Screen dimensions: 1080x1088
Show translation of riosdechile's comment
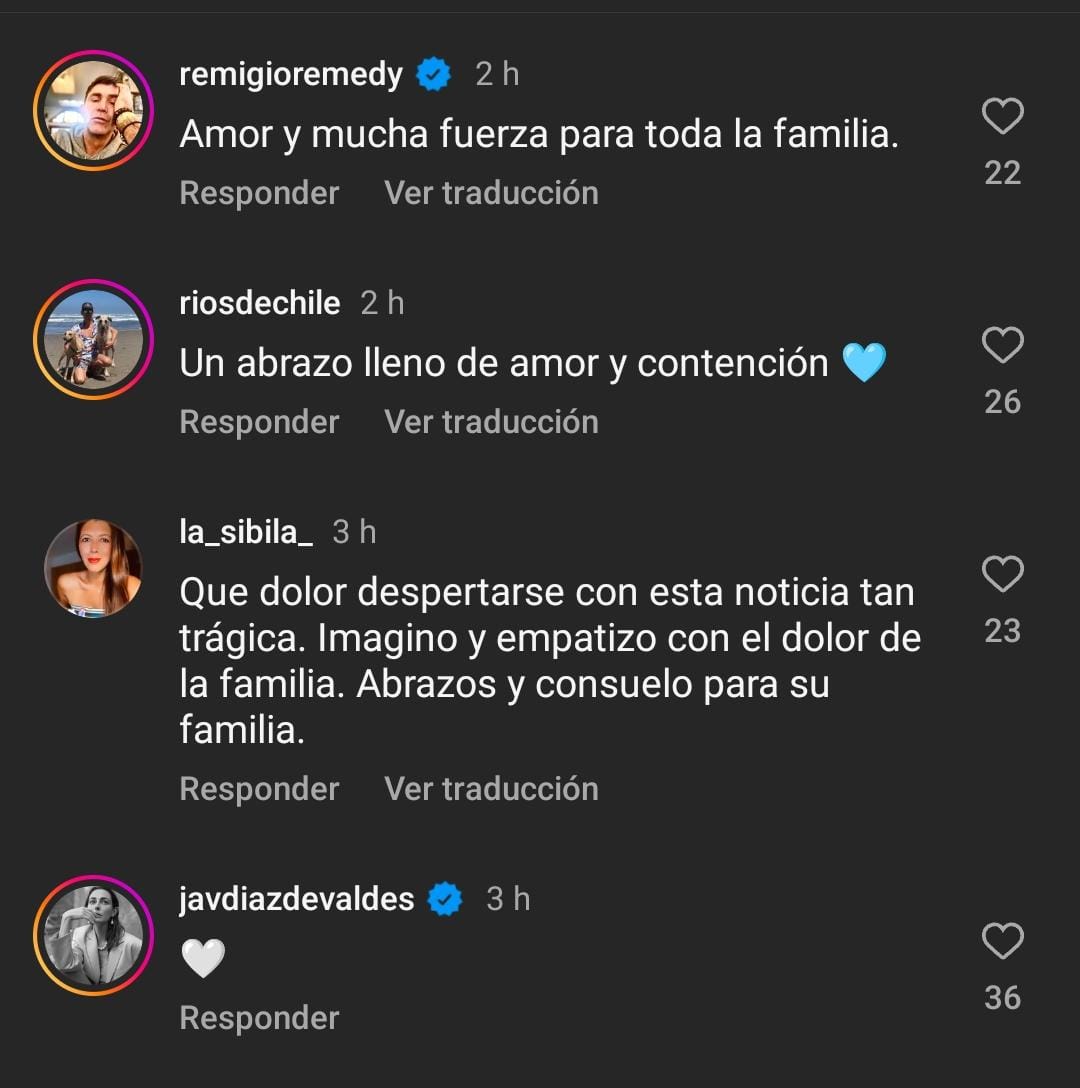pyautogui.click(x=491, y=422)
